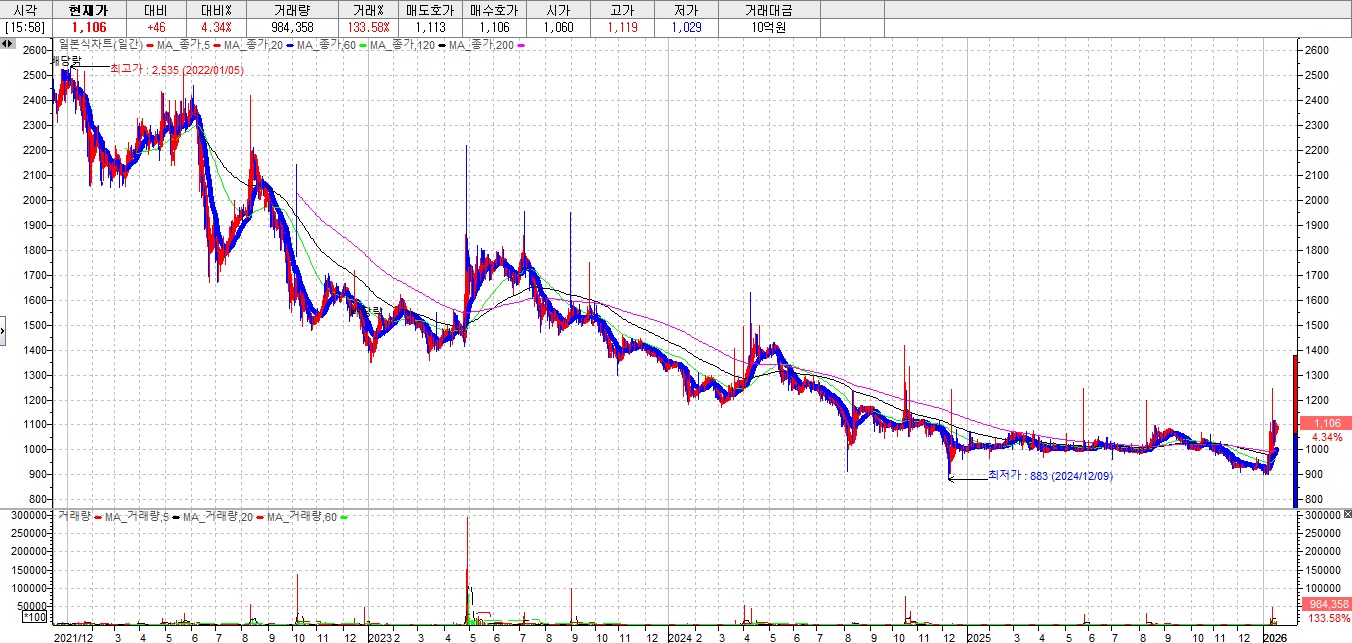Select the 거래량 legend label in volume pane
Image resolution: width=1352 pixels, height=643 pixels.
coord(74,516)
